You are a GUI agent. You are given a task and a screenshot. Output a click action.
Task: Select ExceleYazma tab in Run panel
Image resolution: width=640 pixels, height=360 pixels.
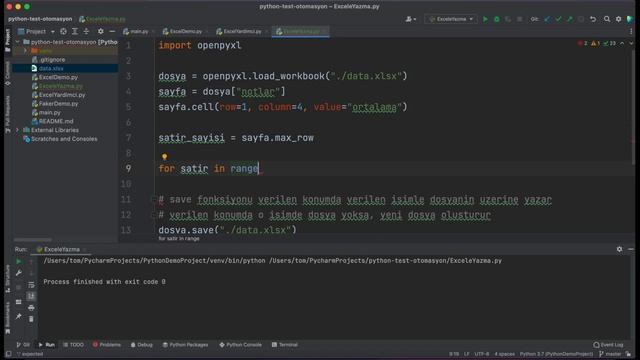[61, 249]
